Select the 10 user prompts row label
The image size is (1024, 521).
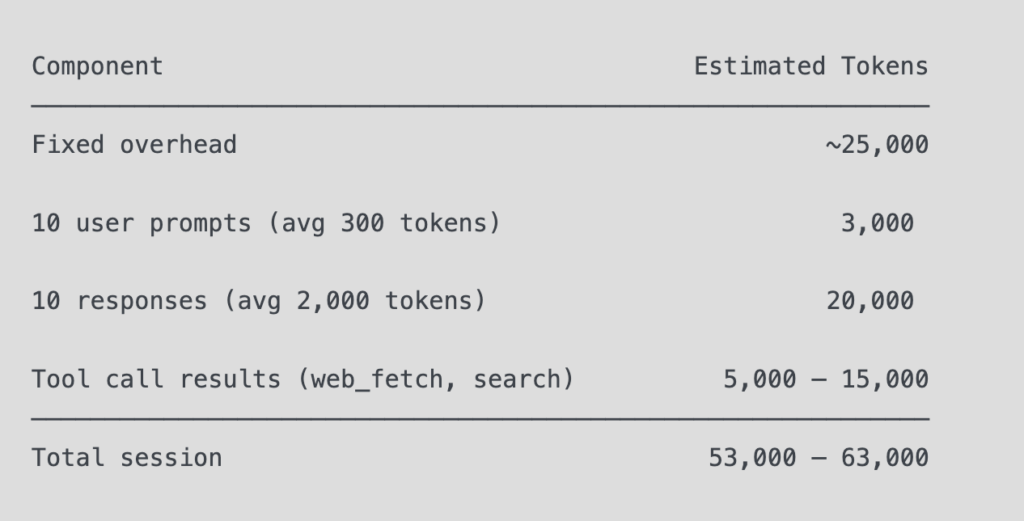pyautogui.click(x=266, y=223)
